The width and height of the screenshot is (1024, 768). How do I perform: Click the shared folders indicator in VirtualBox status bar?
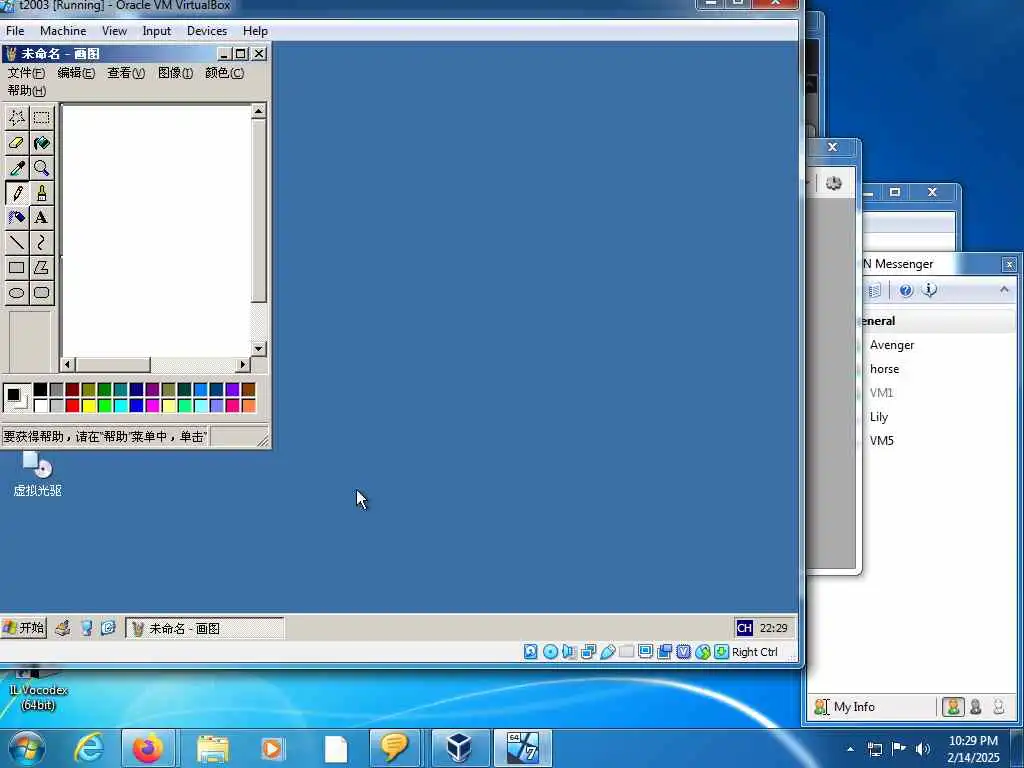tap(627, 652)
